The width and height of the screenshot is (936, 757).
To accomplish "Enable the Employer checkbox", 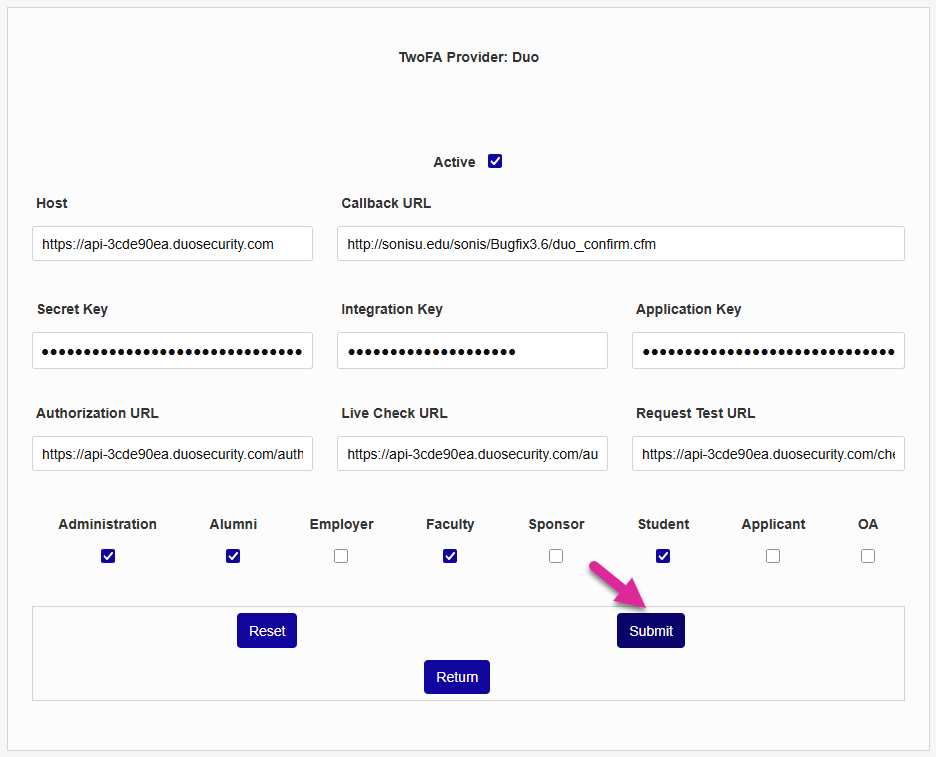I will coord(341,556).
